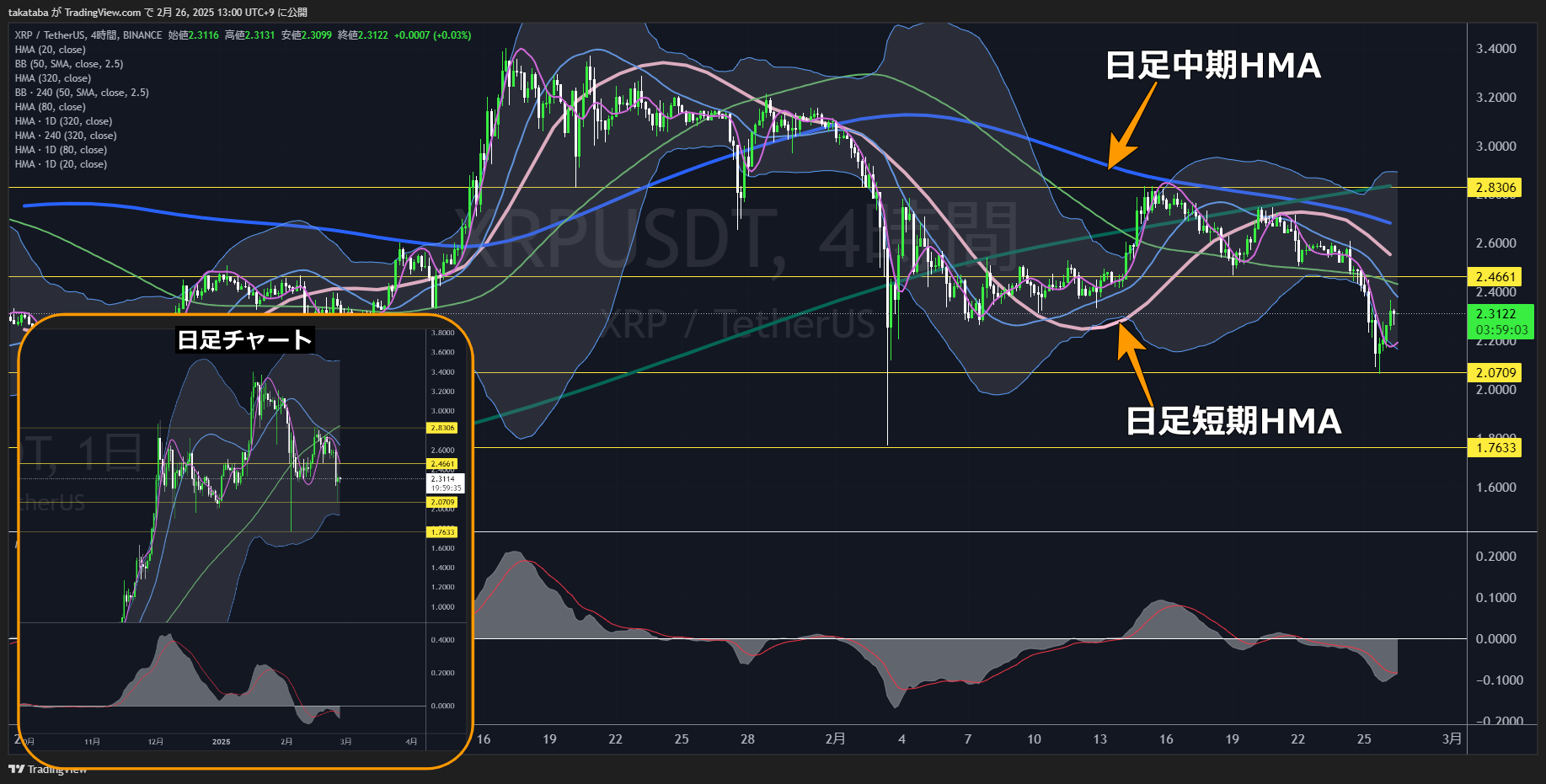
Task: Click the 安値2.3099 low value
Action: coord(306,35)
